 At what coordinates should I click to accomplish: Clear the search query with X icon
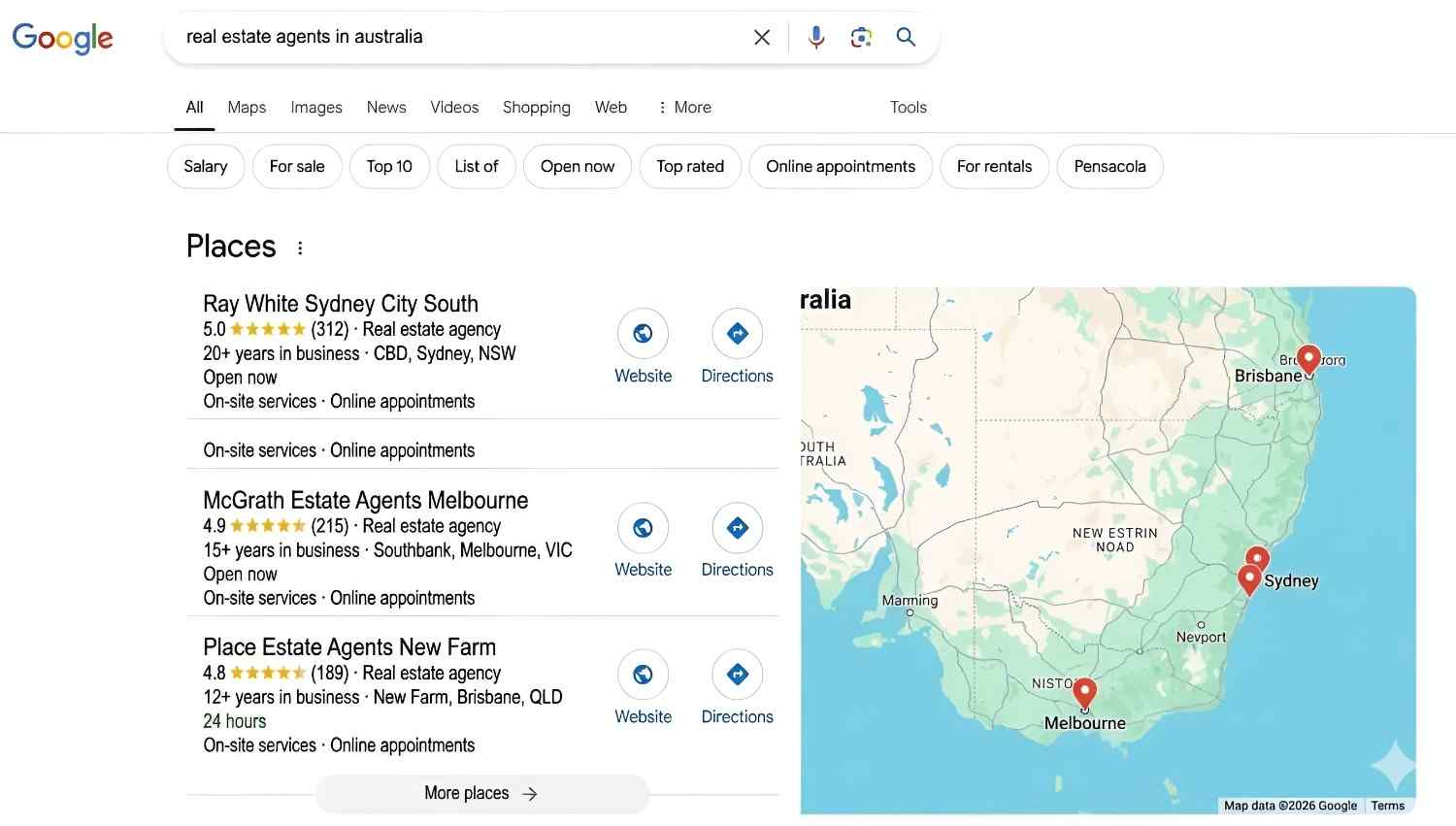coord(762,37)
